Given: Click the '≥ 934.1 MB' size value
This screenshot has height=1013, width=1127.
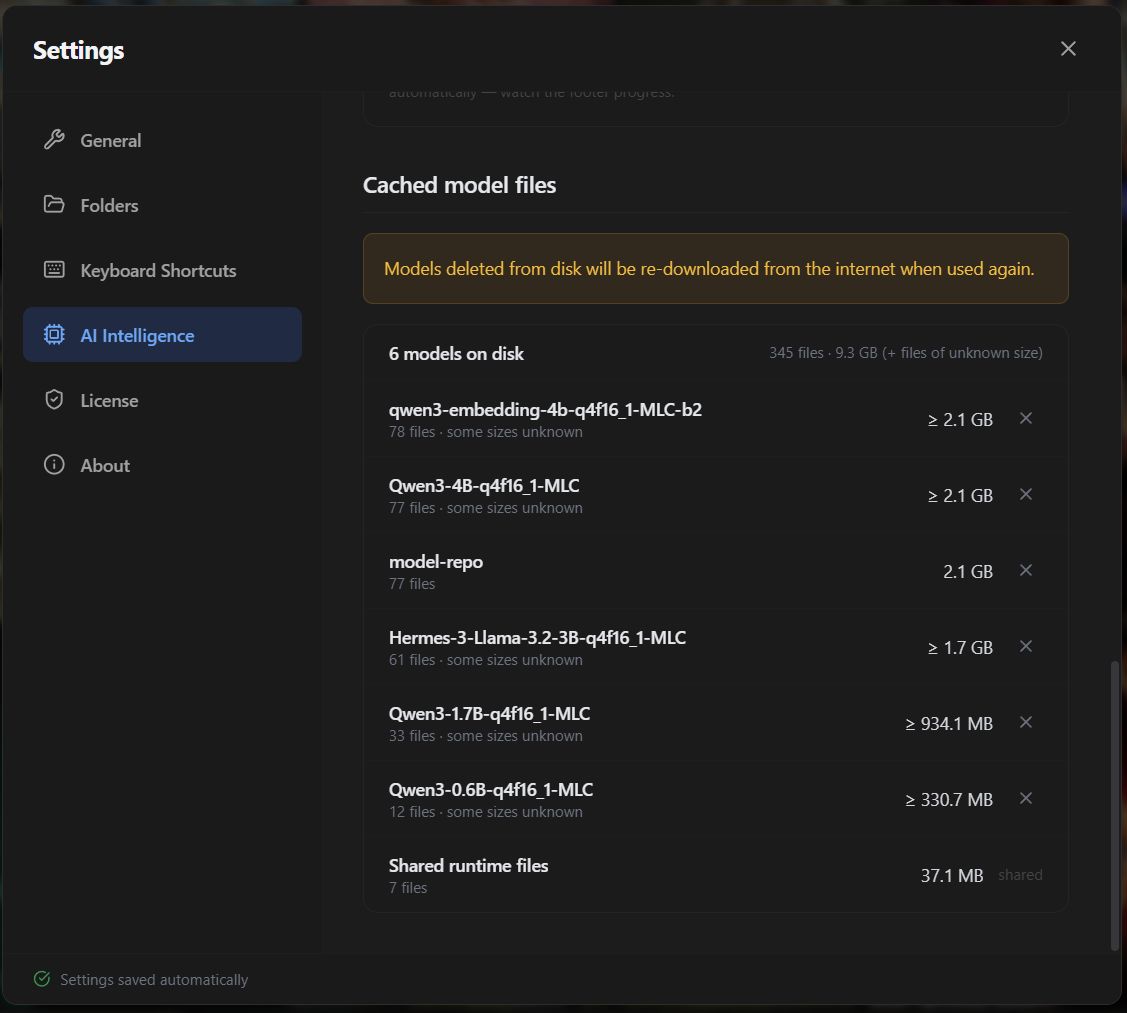Looking at the screenshot, I should point(949,723).
